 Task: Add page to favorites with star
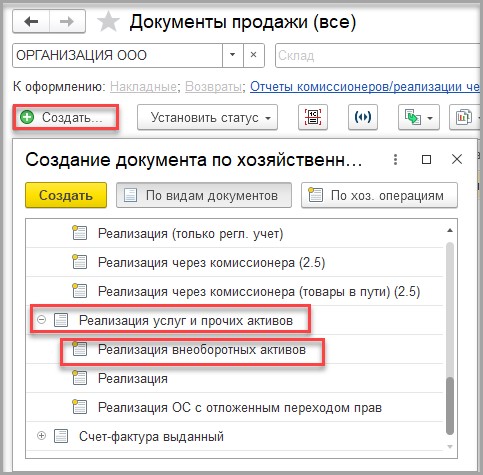tap(108, 22)
